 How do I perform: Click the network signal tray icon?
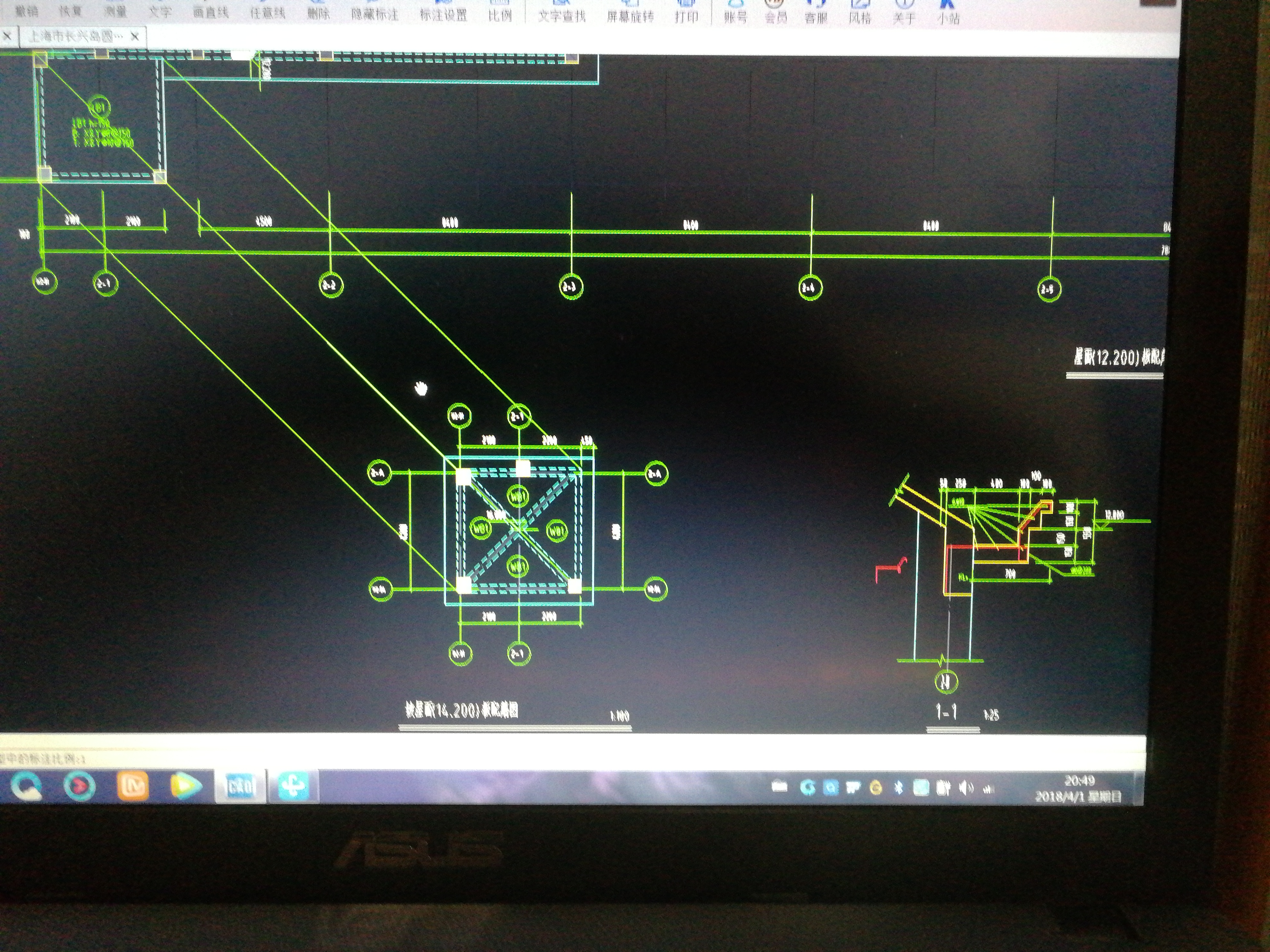pos(988,789)
